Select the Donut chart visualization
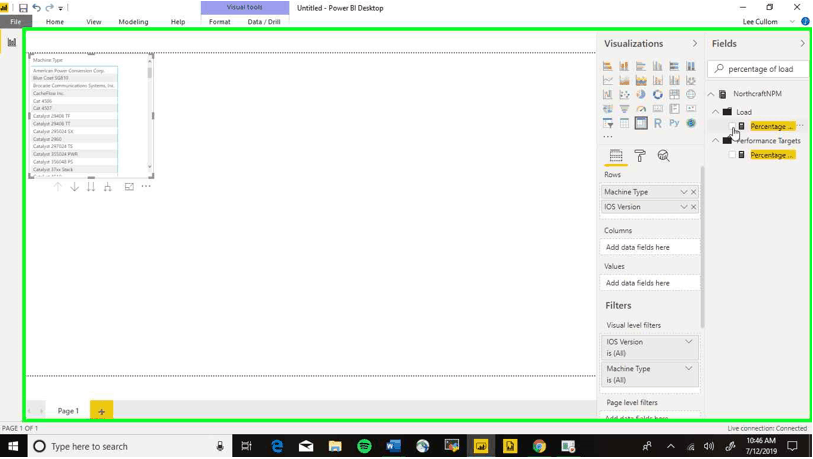 (657, 94)
